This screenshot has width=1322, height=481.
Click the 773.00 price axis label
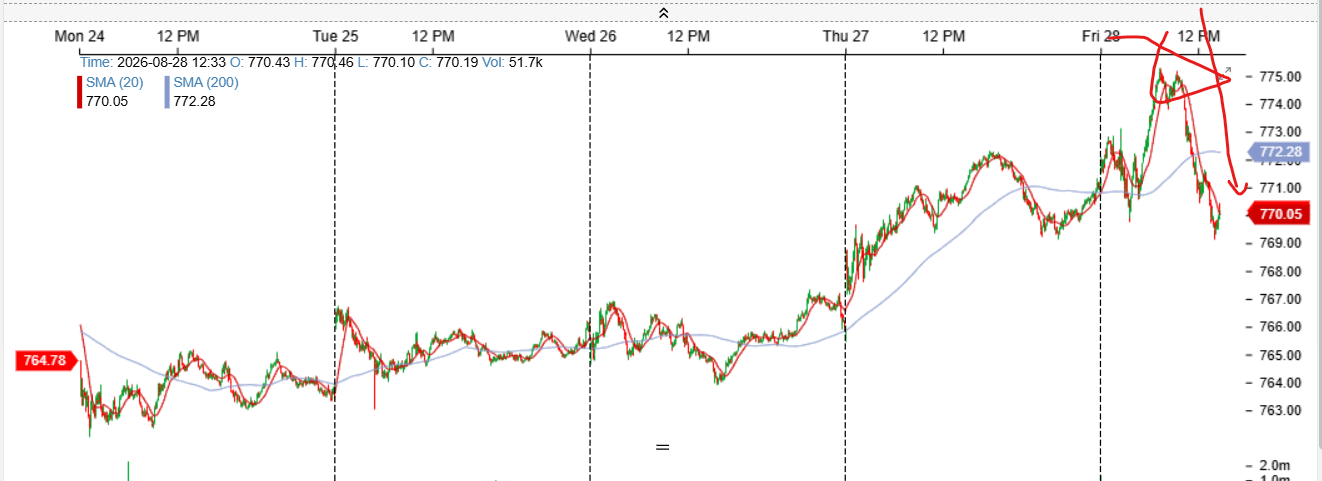[1280, 132]
